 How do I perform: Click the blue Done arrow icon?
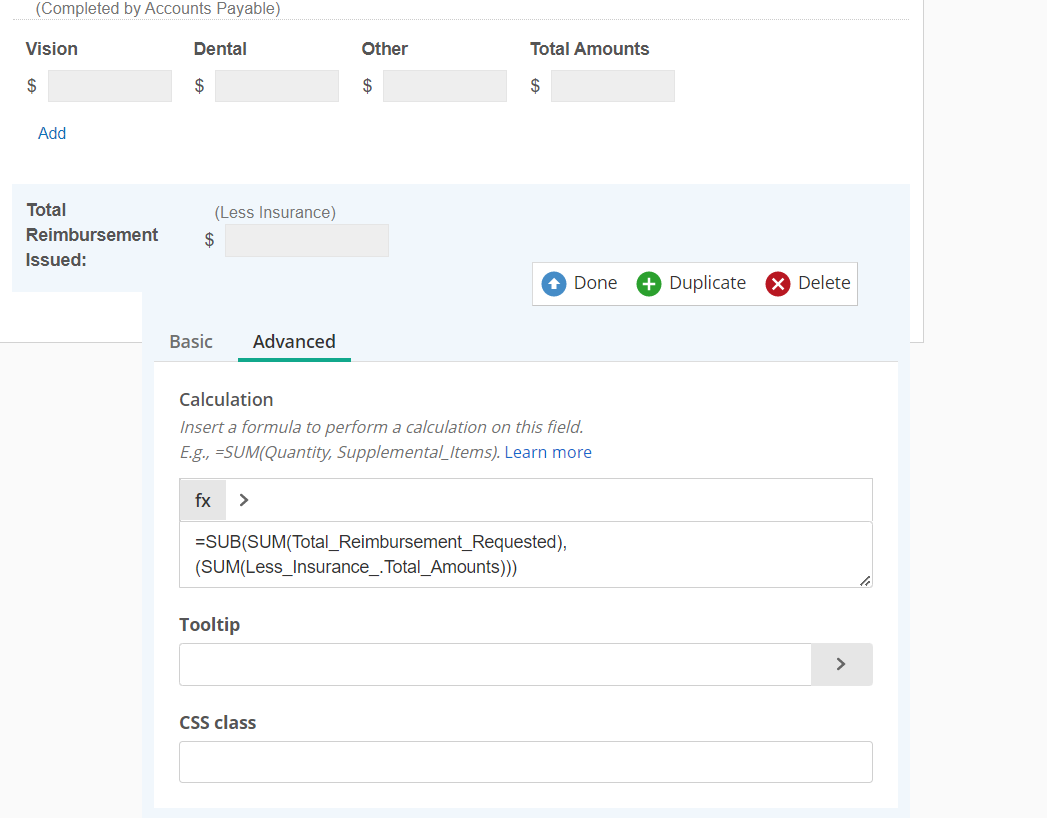553,284
